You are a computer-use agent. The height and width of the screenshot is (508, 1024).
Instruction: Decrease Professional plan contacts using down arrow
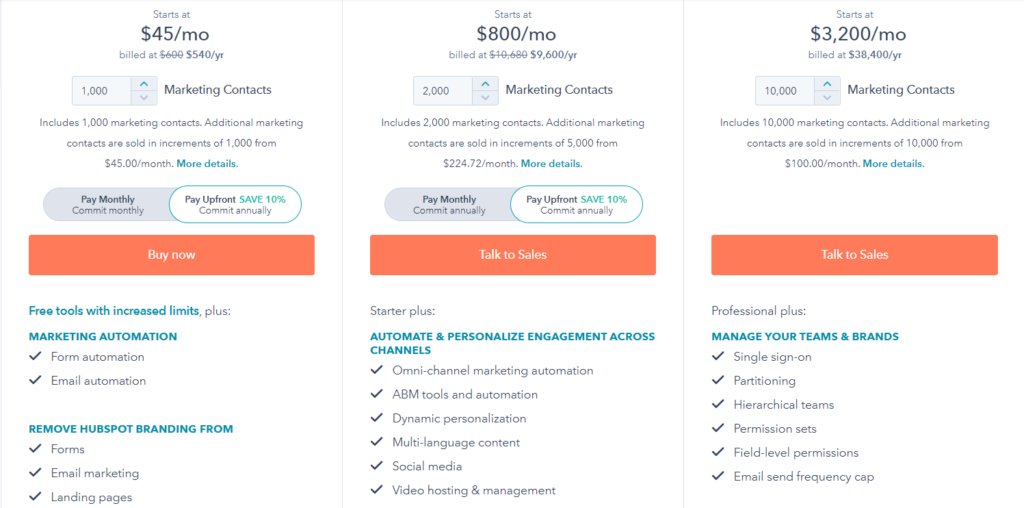point(485,98)
